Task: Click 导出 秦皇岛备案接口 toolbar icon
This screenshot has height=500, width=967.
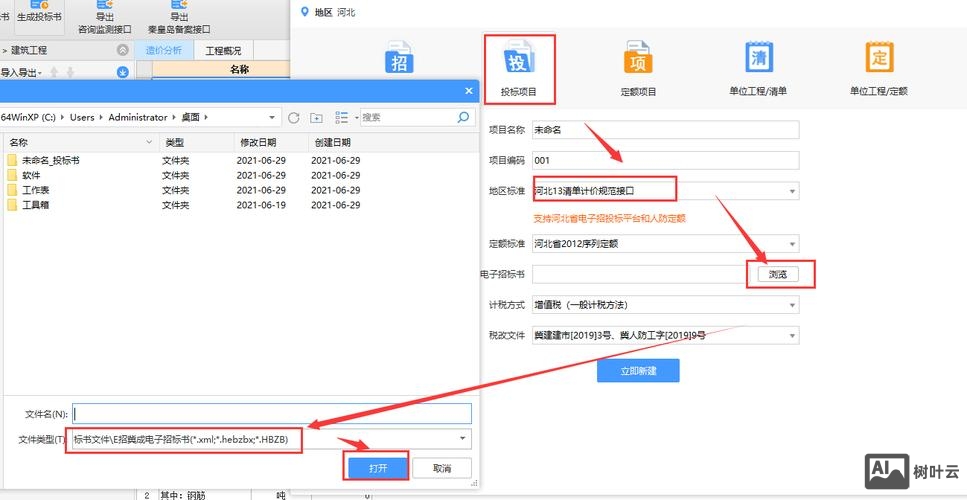Action: pos(179,17)
